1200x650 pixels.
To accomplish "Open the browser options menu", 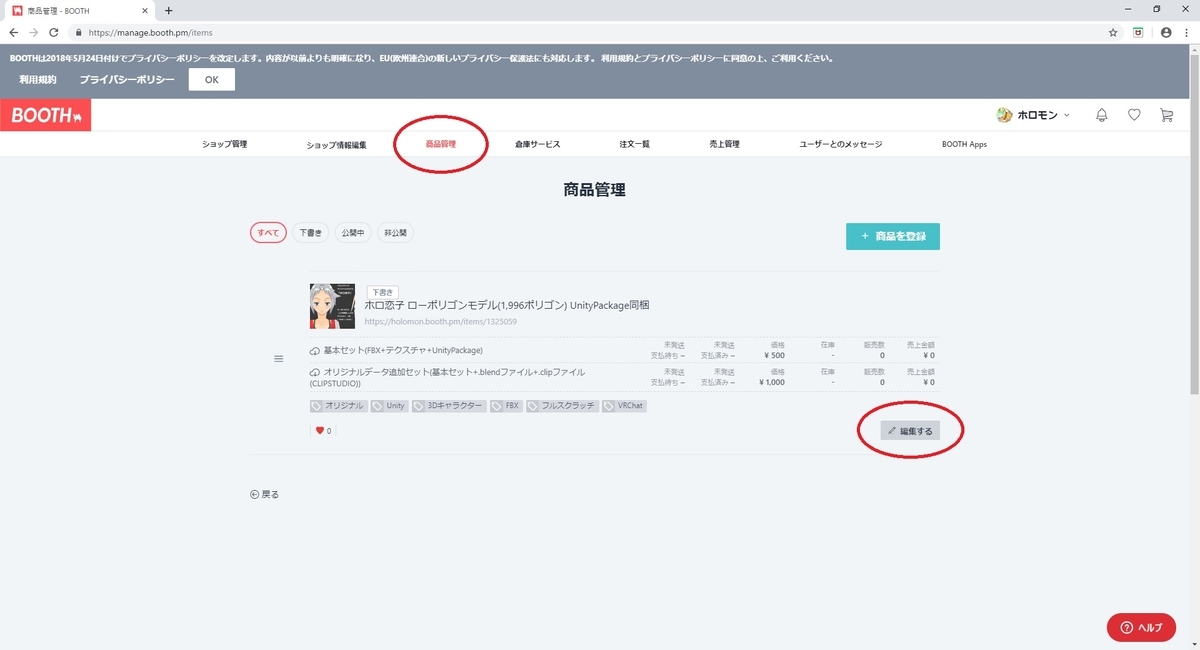I will (x=1186, y=32).
